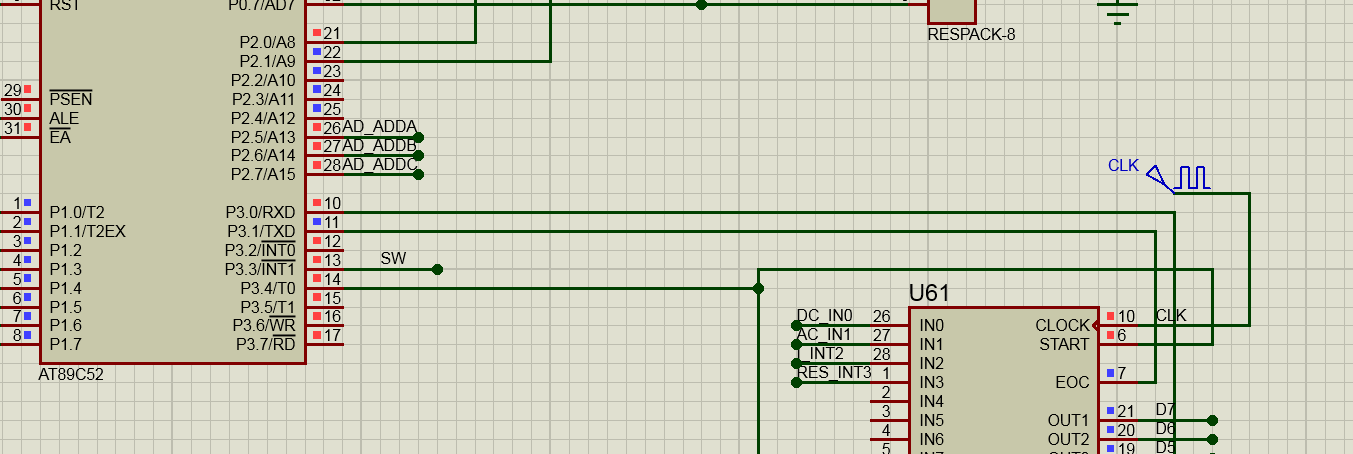Image resolution: width=1353 pixels, height=454 pixels.
Task: Click the AC_IN1 input label
Action: click(824, 335)
